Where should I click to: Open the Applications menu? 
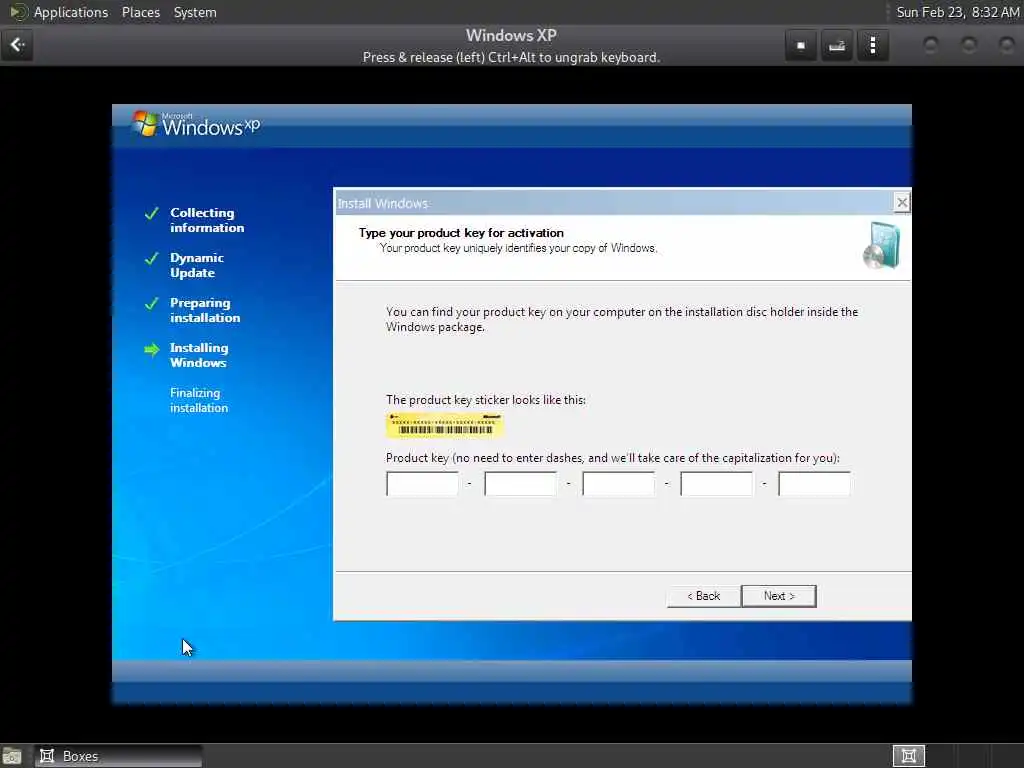(x=71, y=12)
